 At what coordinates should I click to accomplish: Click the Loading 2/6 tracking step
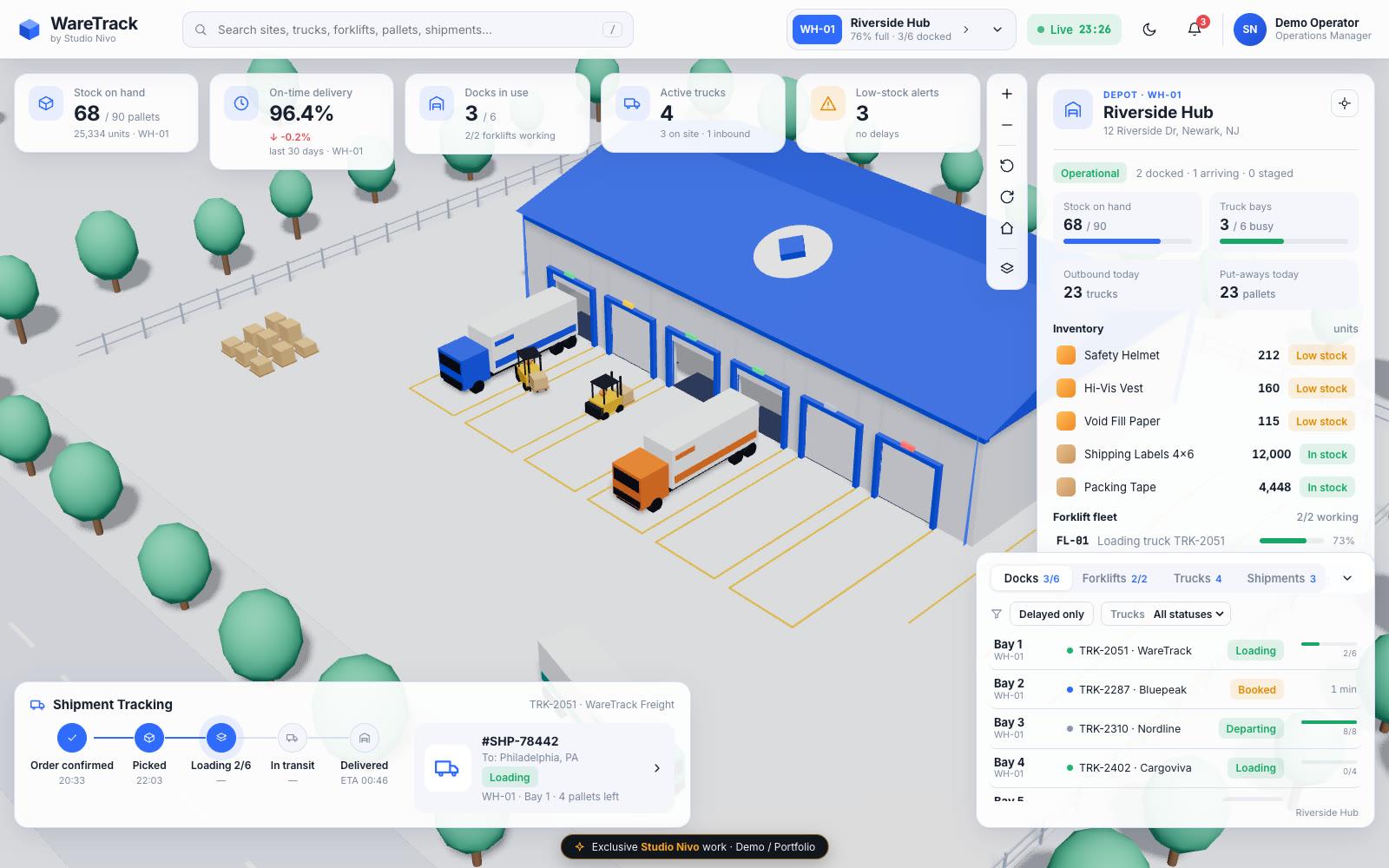coord(221,738)
